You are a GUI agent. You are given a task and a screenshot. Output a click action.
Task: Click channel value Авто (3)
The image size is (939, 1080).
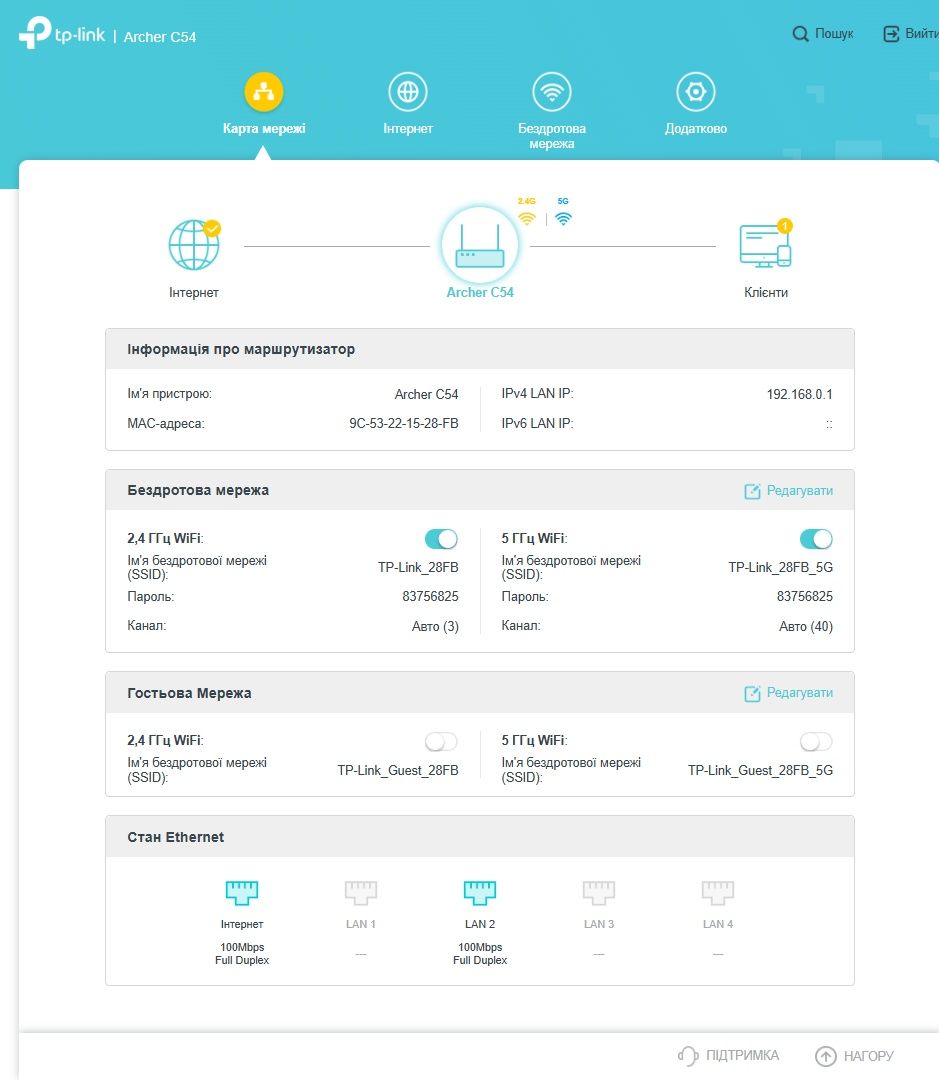coord(435,627)
